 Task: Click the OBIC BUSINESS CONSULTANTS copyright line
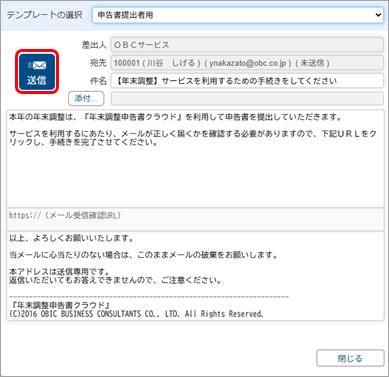click(136, 314)
